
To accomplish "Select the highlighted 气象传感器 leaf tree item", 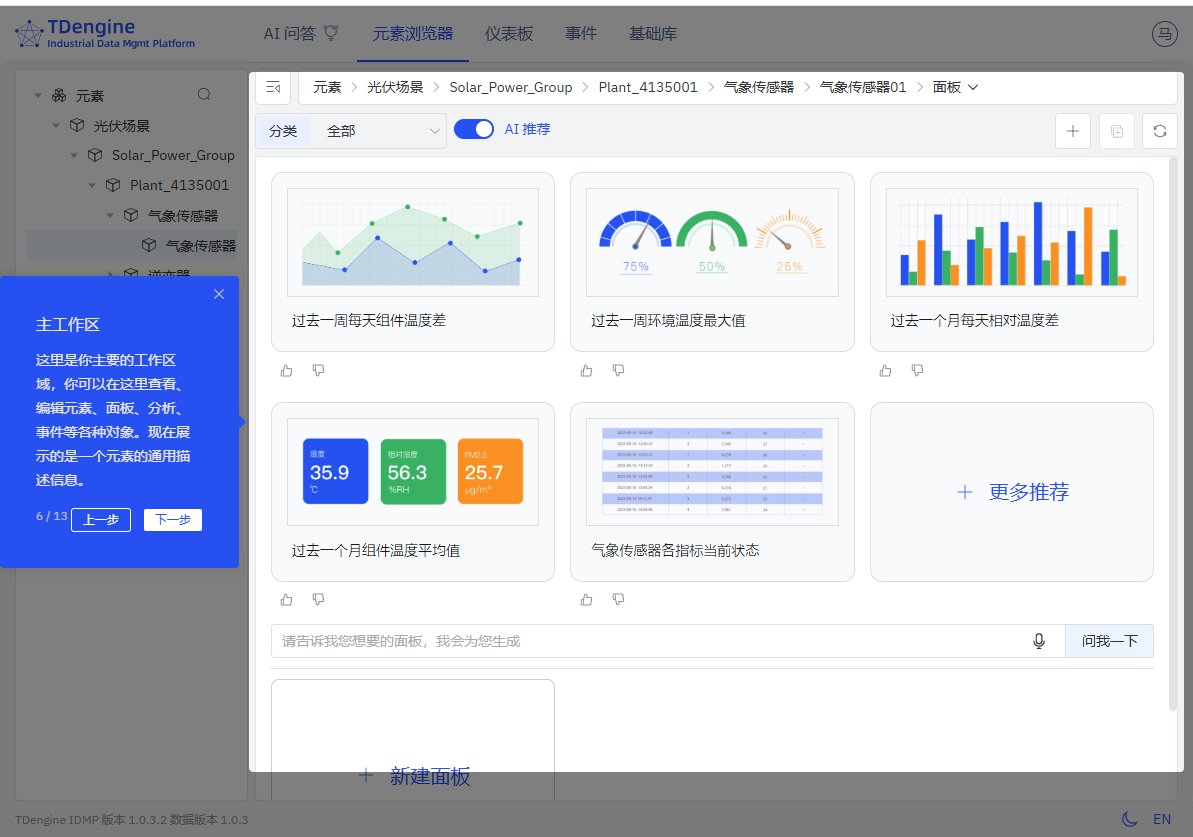I will (x=132, y=245).
